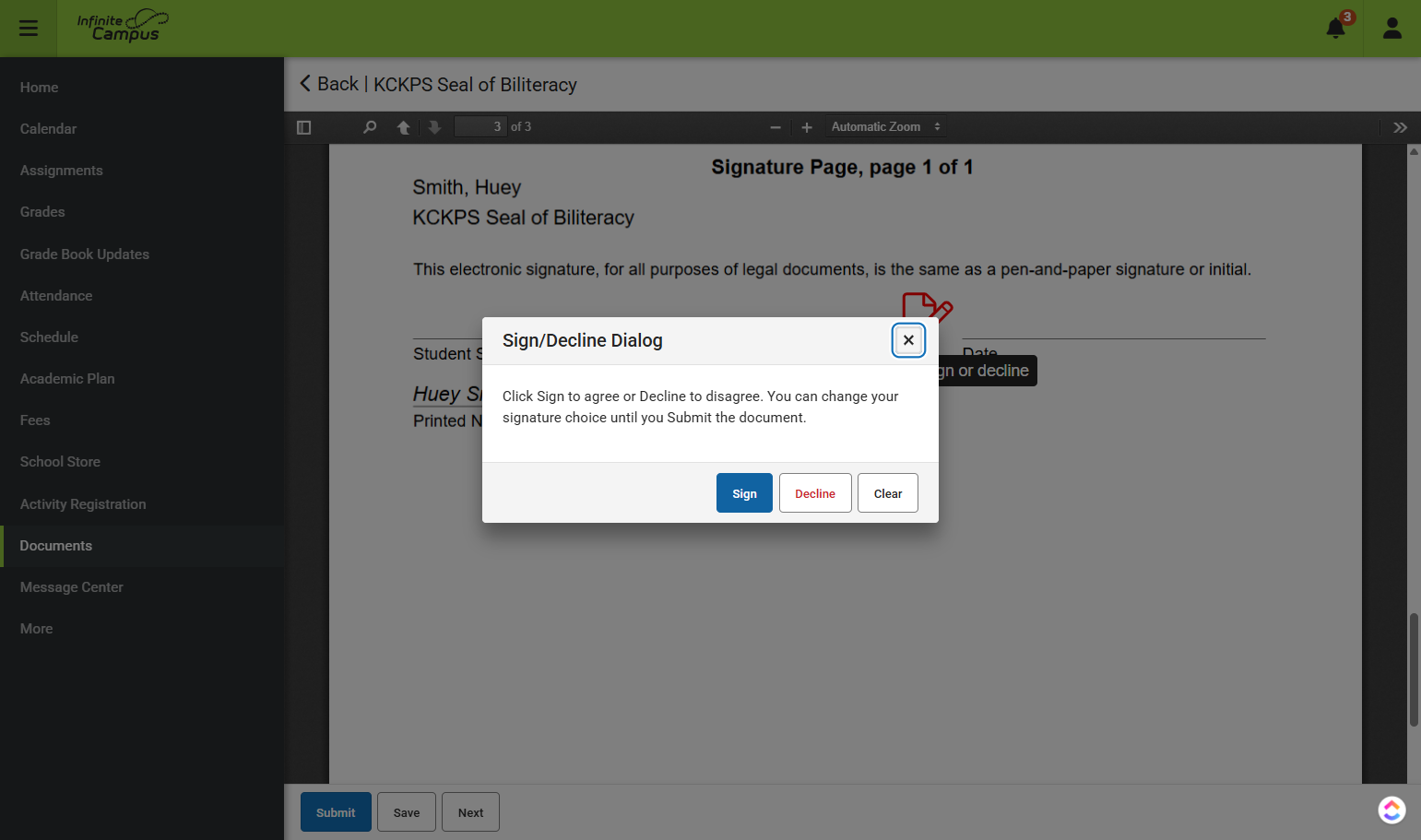Click the "Smith, Huey" name text

(x=467, y=187)
